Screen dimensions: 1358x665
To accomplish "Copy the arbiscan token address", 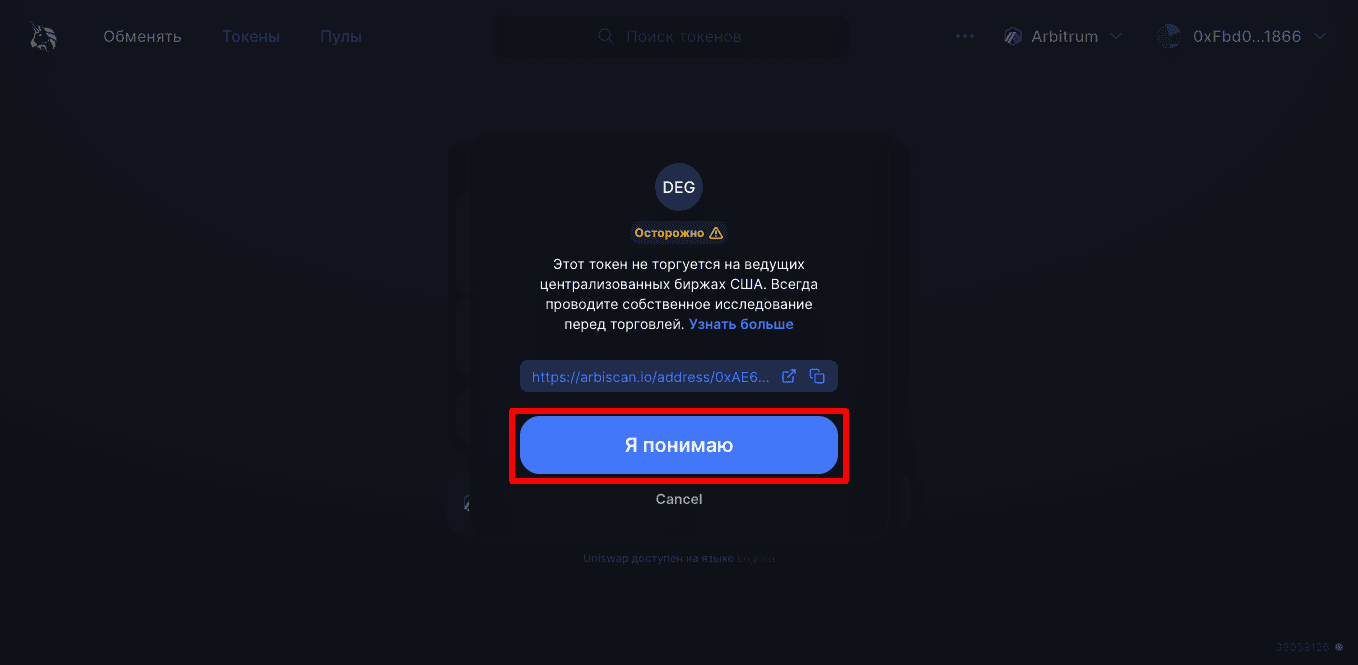I will pos(817,376).
